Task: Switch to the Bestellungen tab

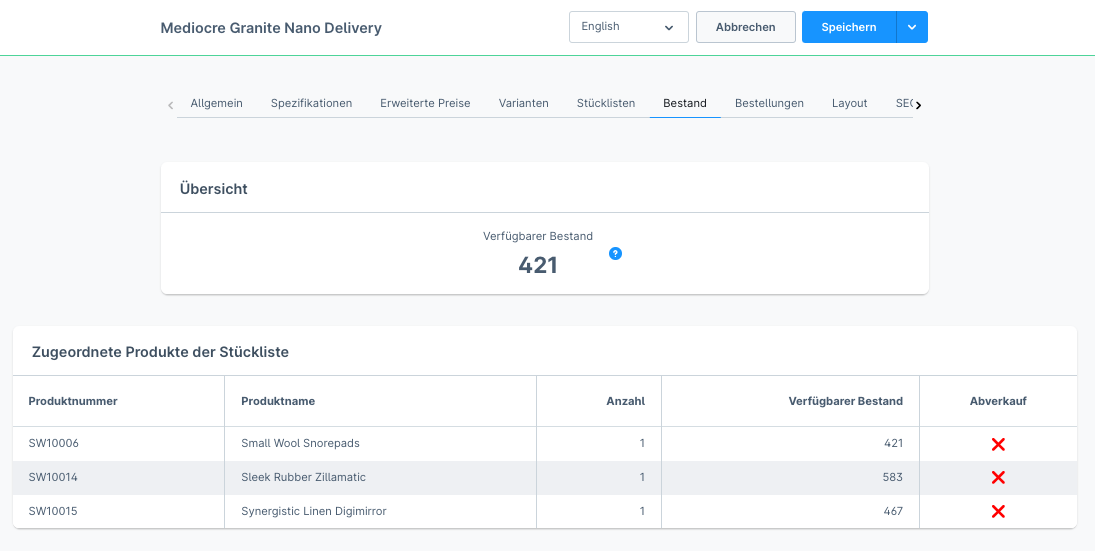Action: 770,103
